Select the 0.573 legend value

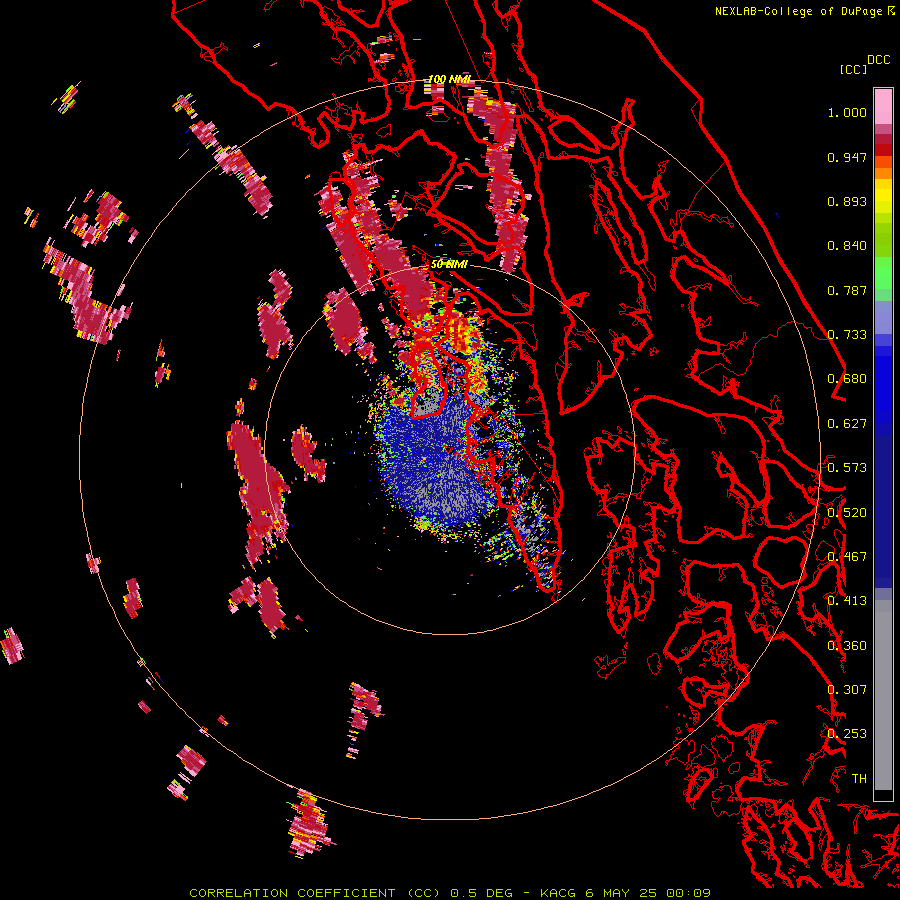point(847,468)
